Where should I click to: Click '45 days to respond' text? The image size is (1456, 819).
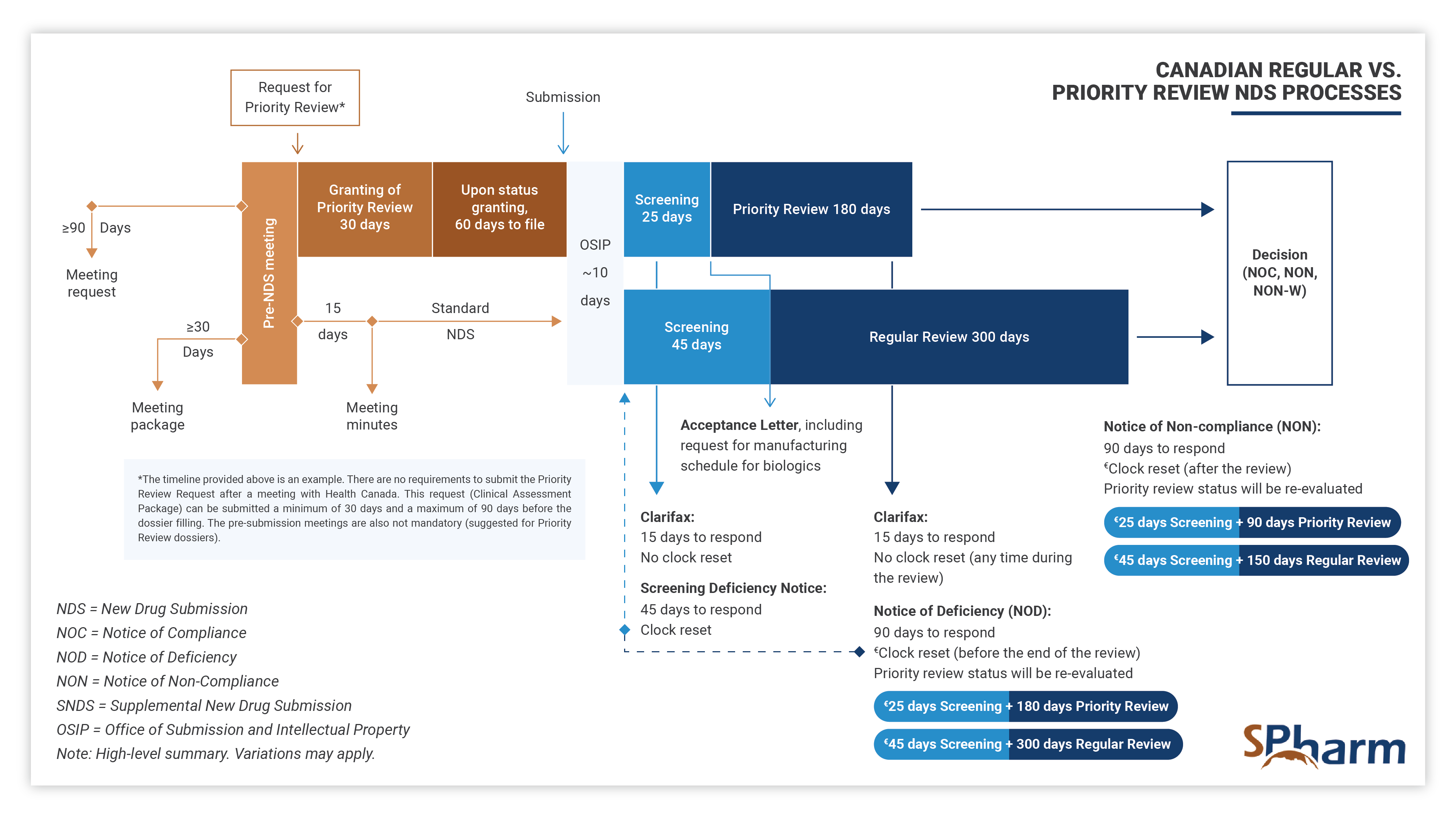click(701, 609)
